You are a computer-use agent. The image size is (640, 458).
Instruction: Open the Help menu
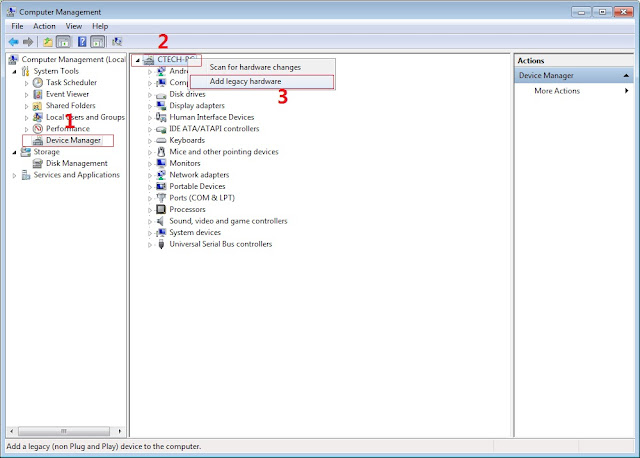pos(100,26)
